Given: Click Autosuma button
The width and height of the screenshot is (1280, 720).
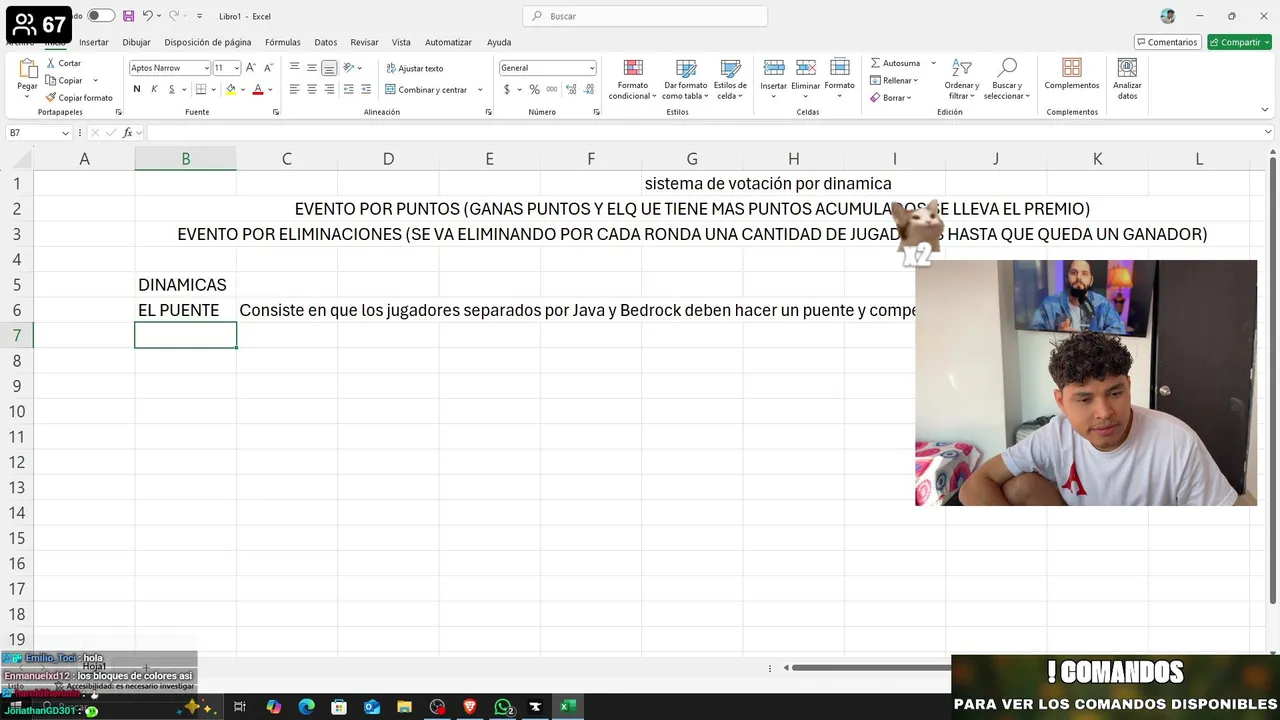Looking at the screenshot, I should pos(894,63).
